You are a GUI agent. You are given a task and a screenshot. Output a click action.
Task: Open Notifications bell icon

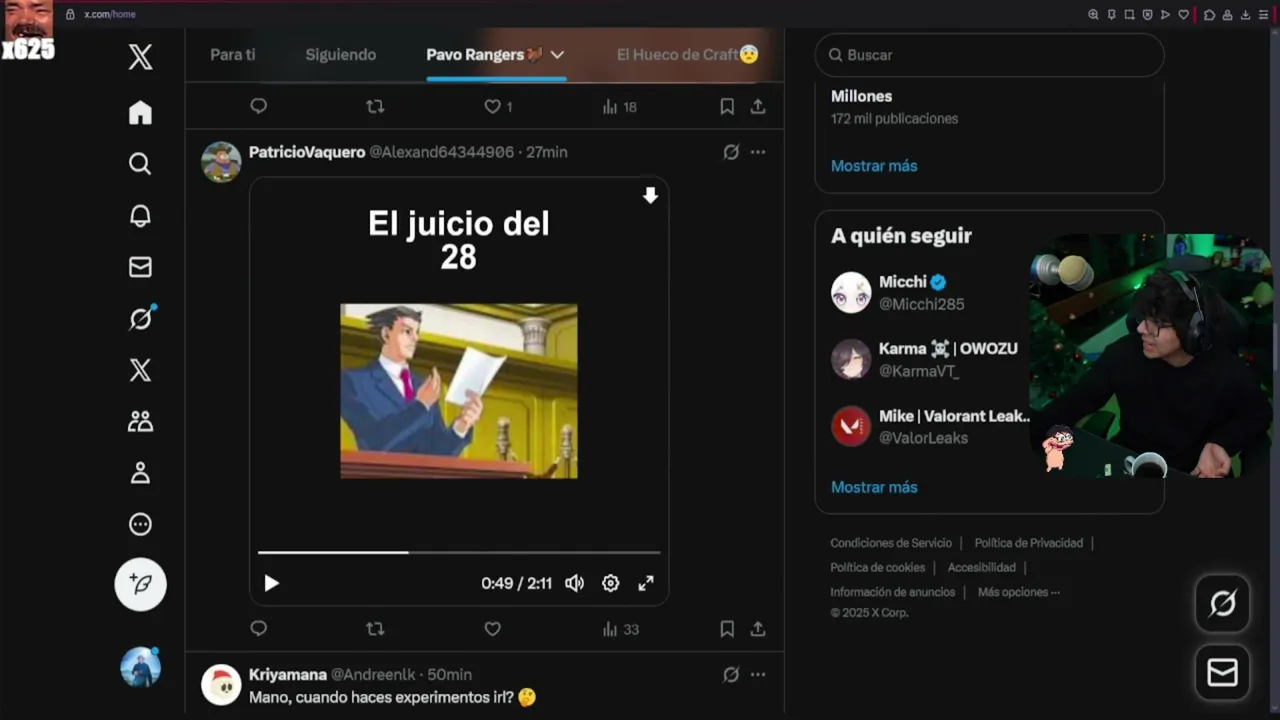pos(140,216)
